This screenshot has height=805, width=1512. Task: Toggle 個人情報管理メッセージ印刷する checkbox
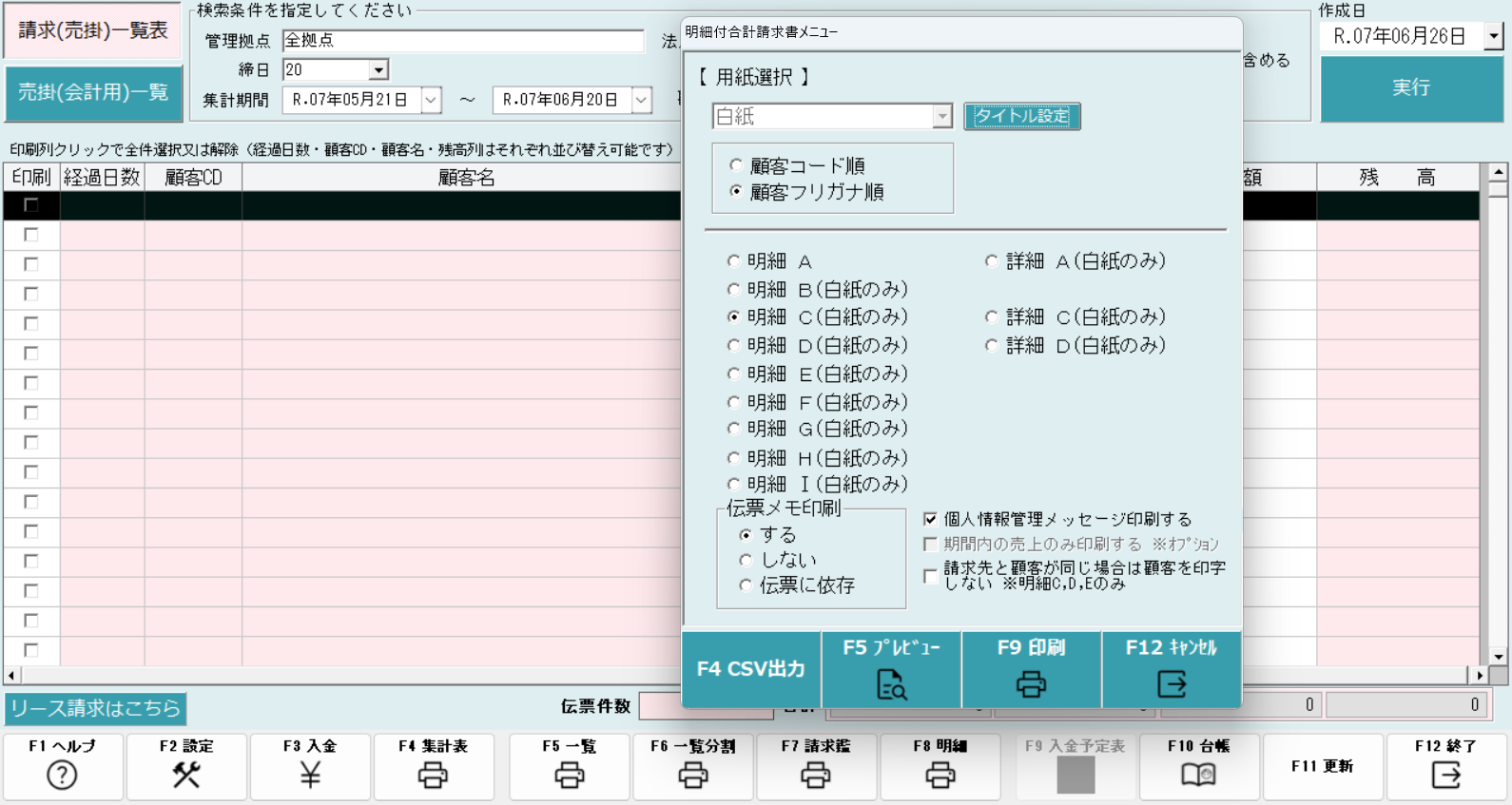[931, 519]
